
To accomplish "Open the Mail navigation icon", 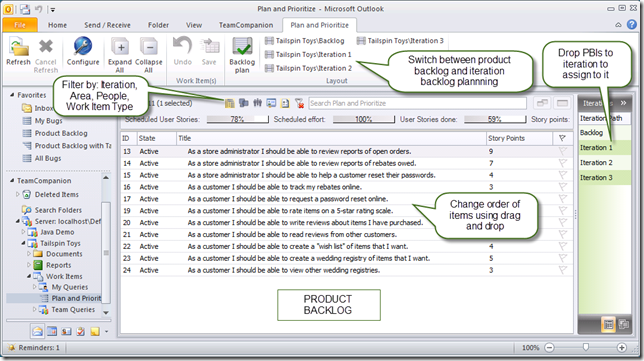I will (x=37, y=331).
